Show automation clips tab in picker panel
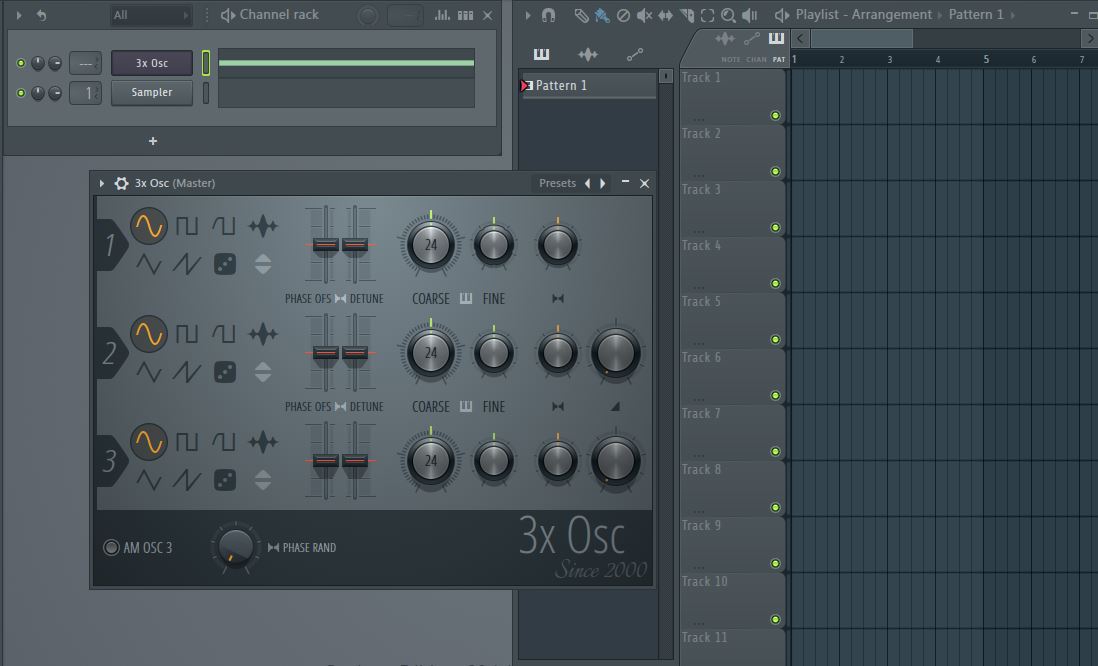This screenshot has height=666, width=1098. tap(634, 54)
